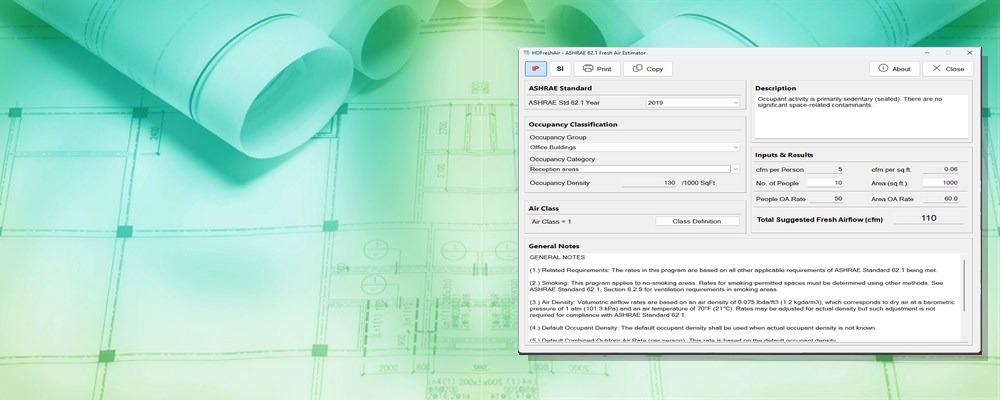The width and height of the screenshot is (1000, 400).
Task: Click note '(2.) Smoking' paragraph
Action: tap(737, 286)
